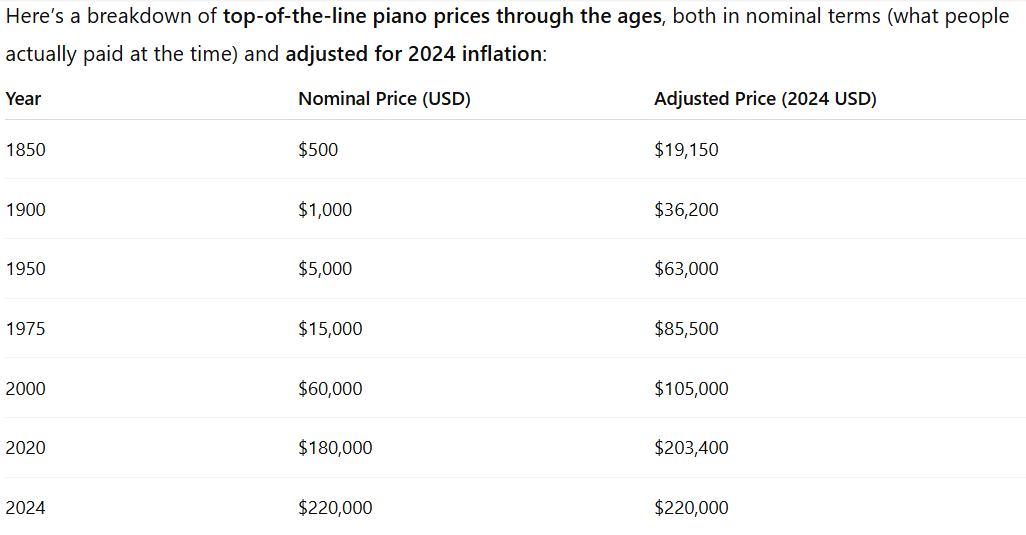The width and height of the screenshot is (1026, 535).
Task: Click the $15,000 nominal price cell
Action: click(330, 328)
